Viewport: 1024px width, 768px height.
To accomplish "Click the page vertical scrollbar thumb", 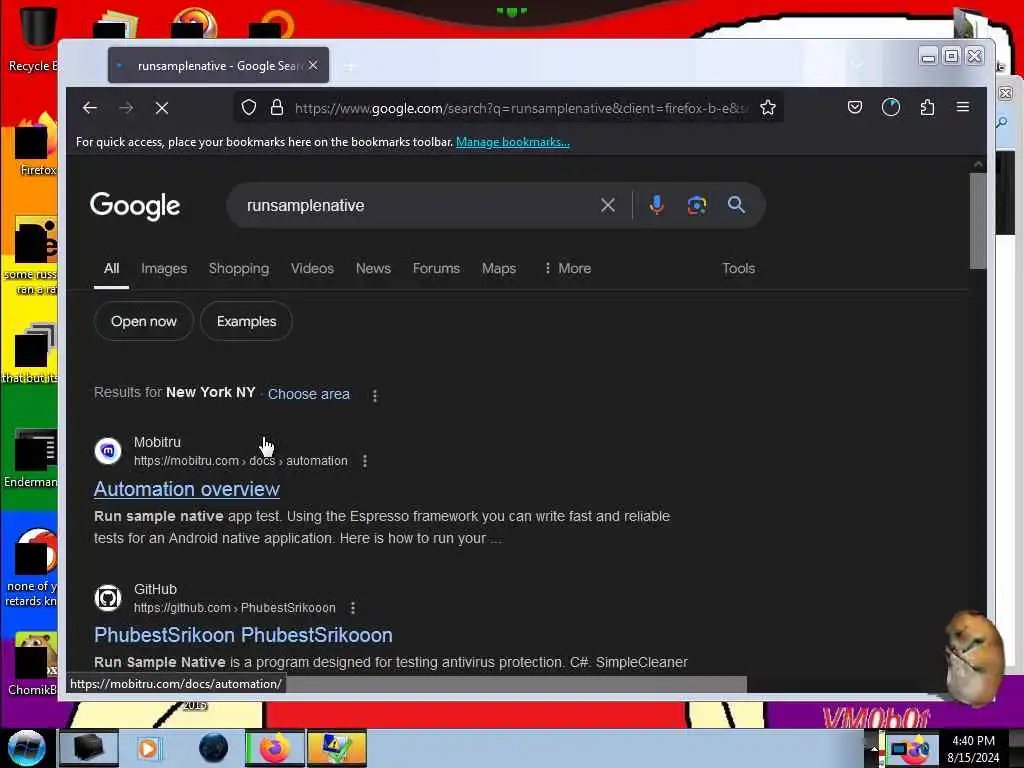I will tap(977, 221).
